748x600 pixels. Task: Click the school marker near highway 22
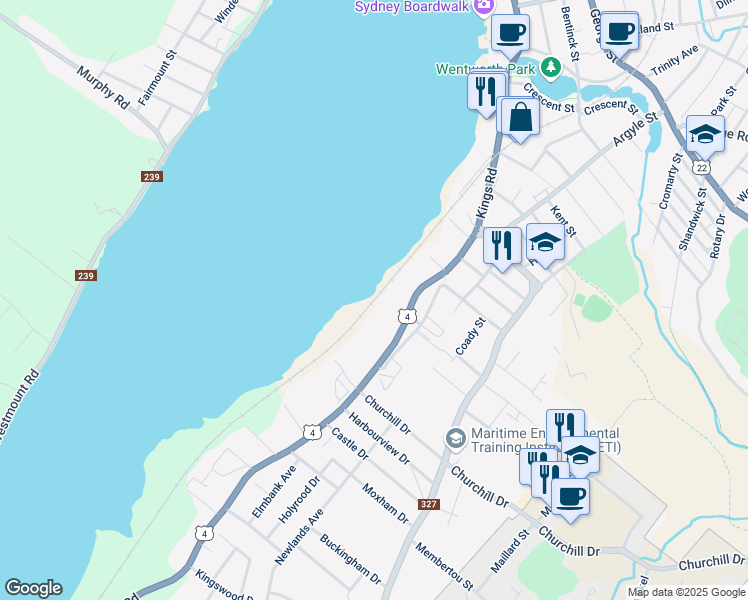point(705,135)
